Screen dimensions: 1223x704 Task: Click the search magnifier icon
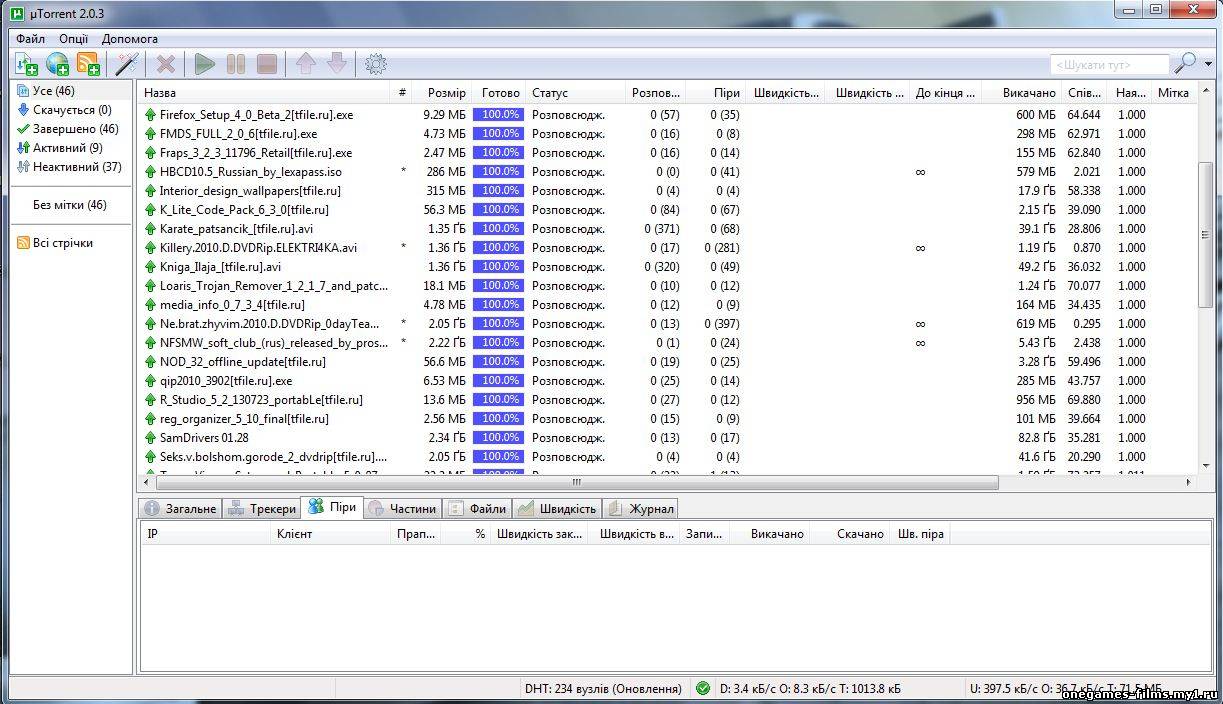[1185, 64]
